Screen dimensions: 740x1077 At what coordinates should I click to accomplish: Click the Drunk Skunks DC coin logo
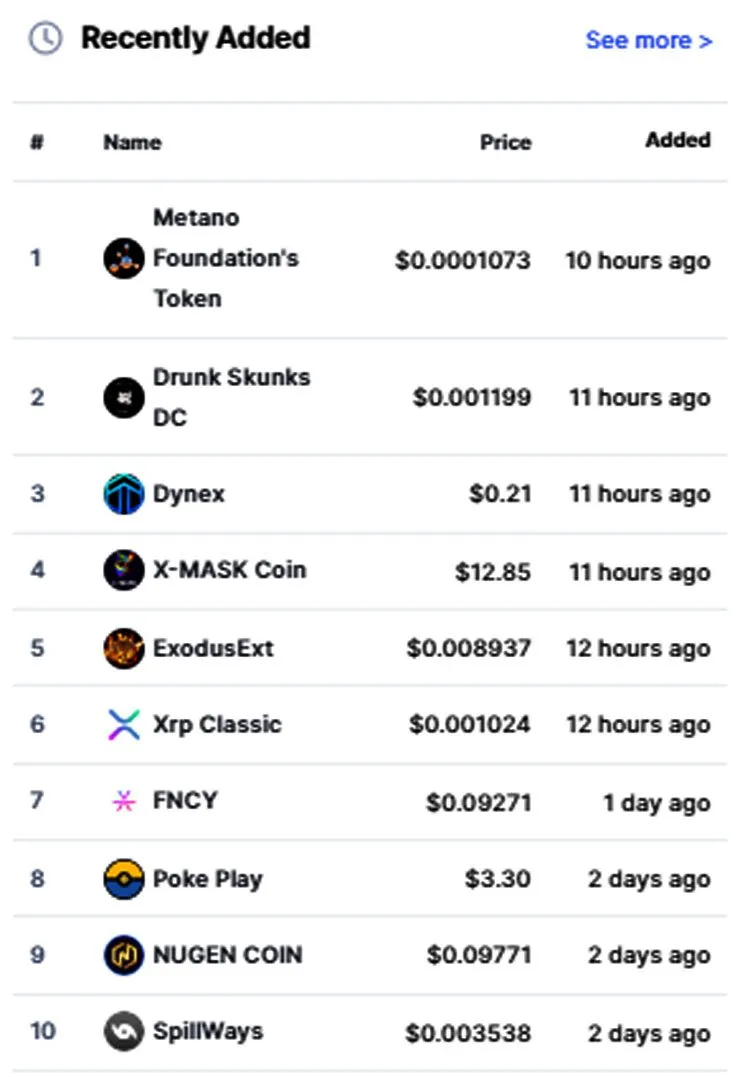[124, 398]
